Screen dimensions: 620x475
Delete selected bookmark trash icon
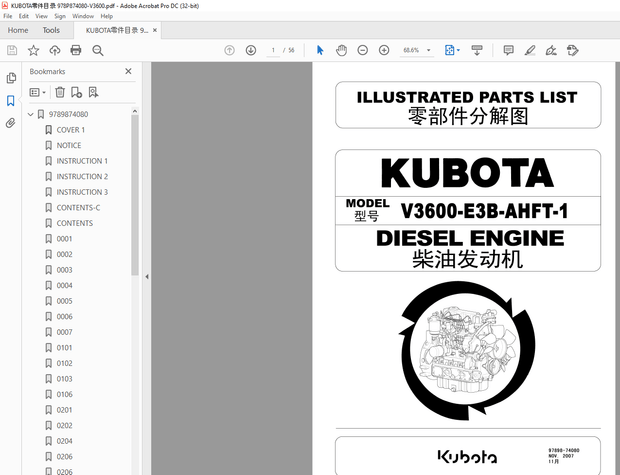[60, 92]
